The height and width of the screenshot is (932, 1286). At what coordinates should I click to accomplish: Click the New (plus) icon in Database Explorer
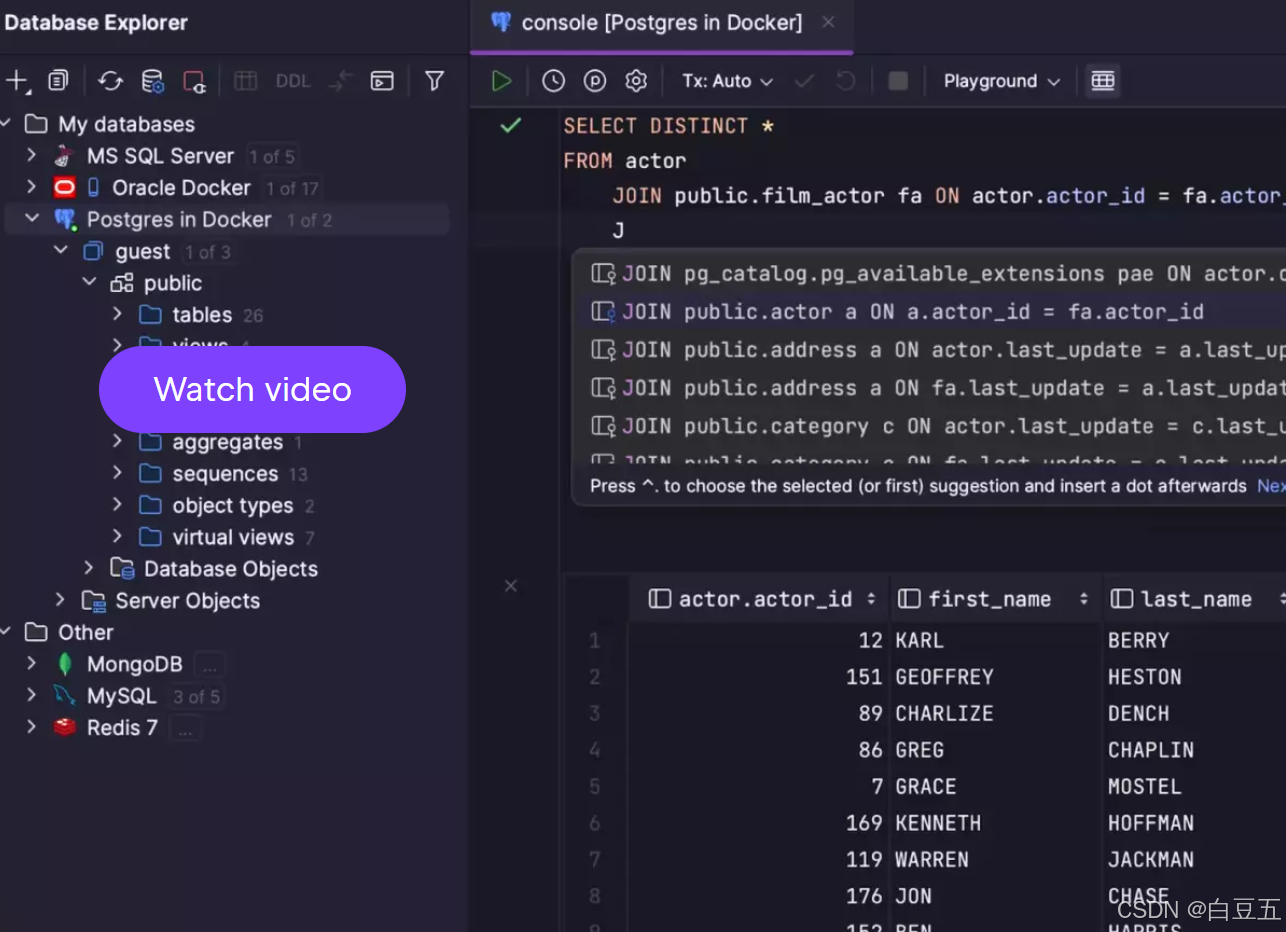pos(19,81)
